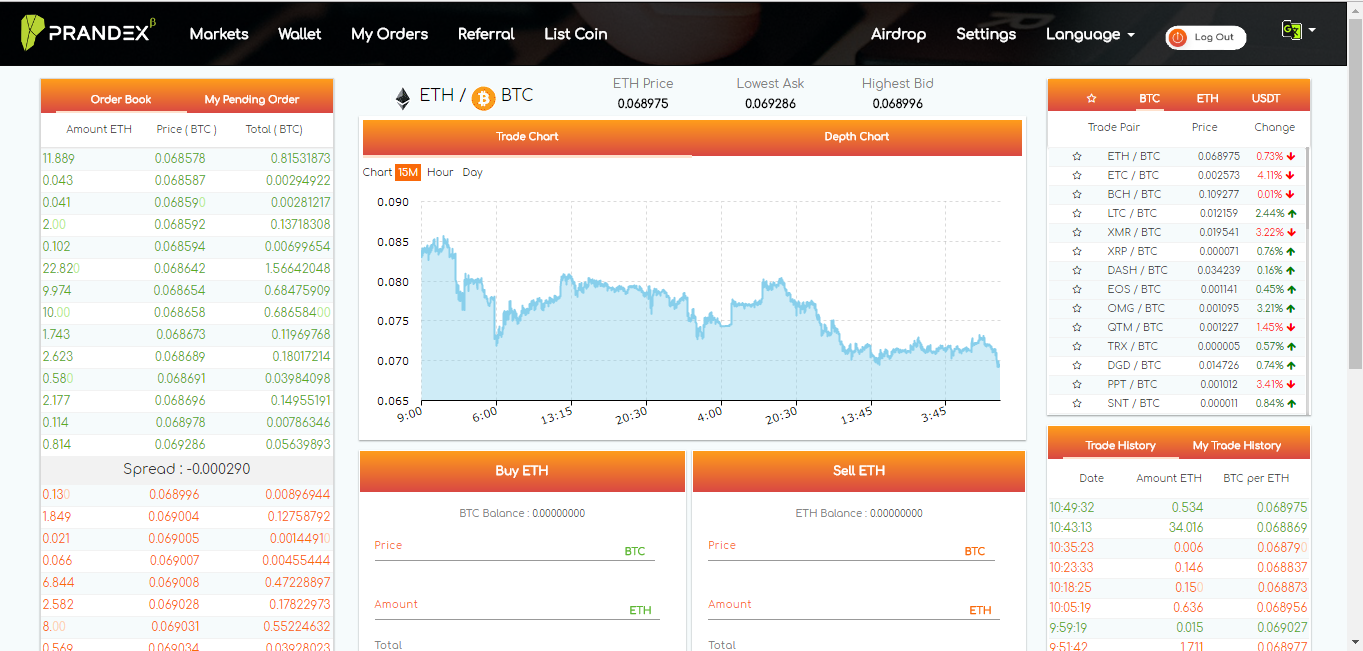Switch to Depth Chart tab
Image resolution: width=1363 pixels, height=651 pixels.
pos(856,137)
